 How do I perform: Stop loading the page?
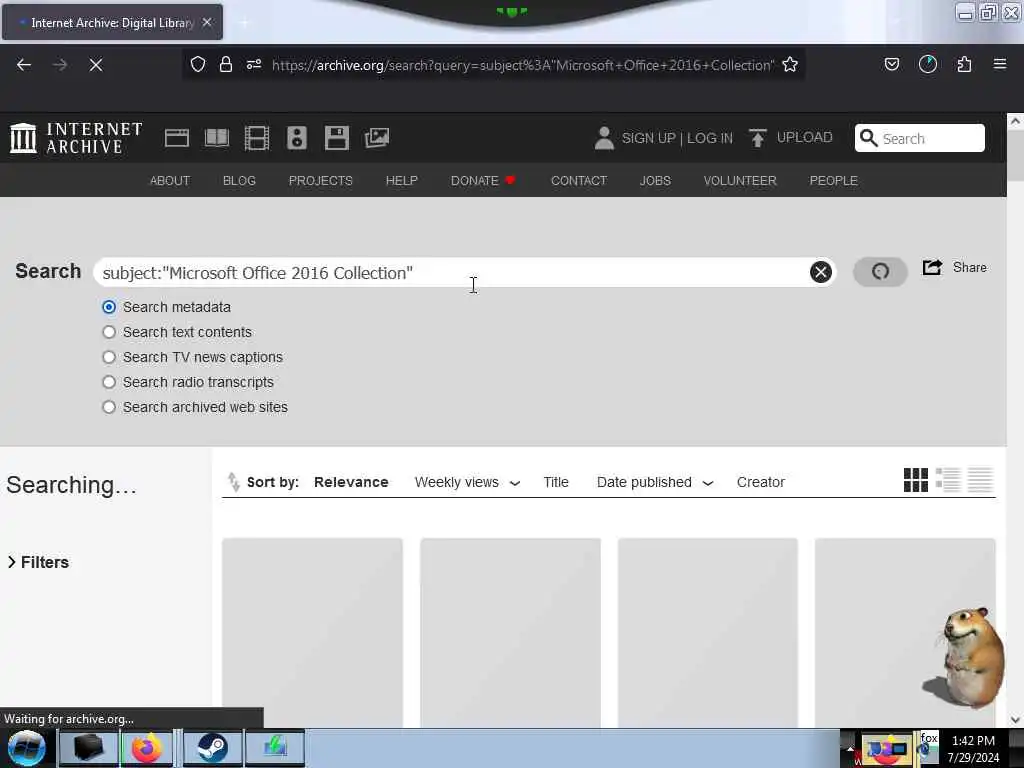pyautogui.click(x=96, y=65)
